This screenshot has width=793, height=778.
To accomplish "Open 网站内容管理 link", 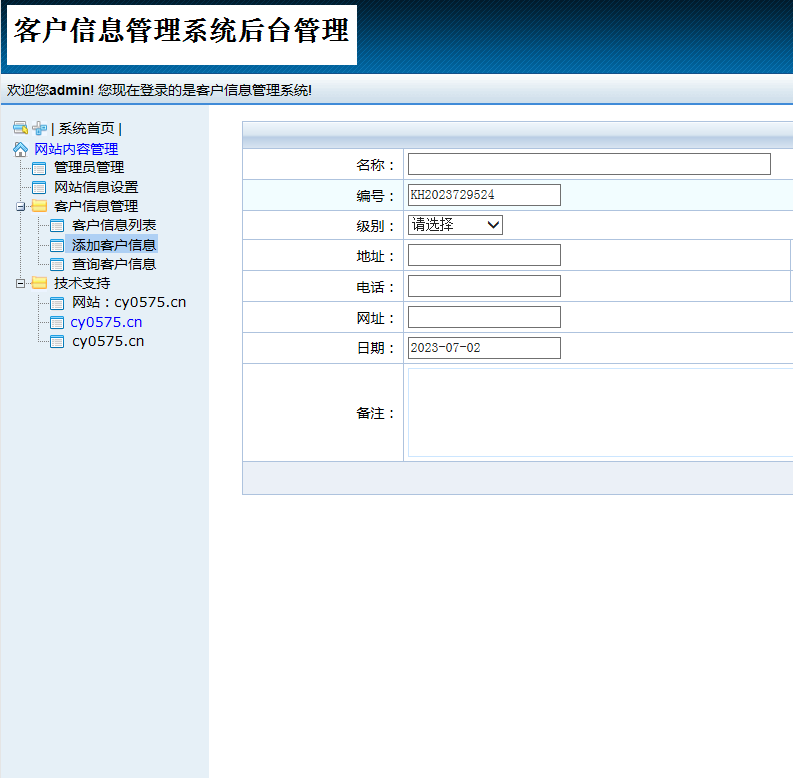I will click(76, 149).
